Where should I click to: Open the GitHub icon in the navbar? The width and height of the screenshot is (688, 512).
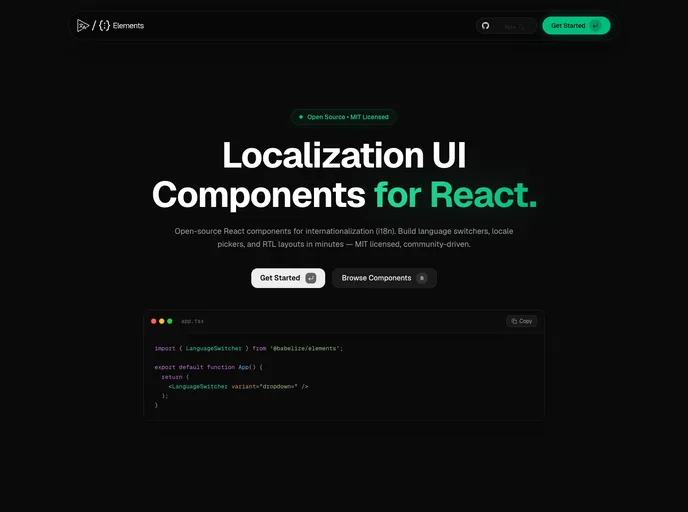coord(485,25)
